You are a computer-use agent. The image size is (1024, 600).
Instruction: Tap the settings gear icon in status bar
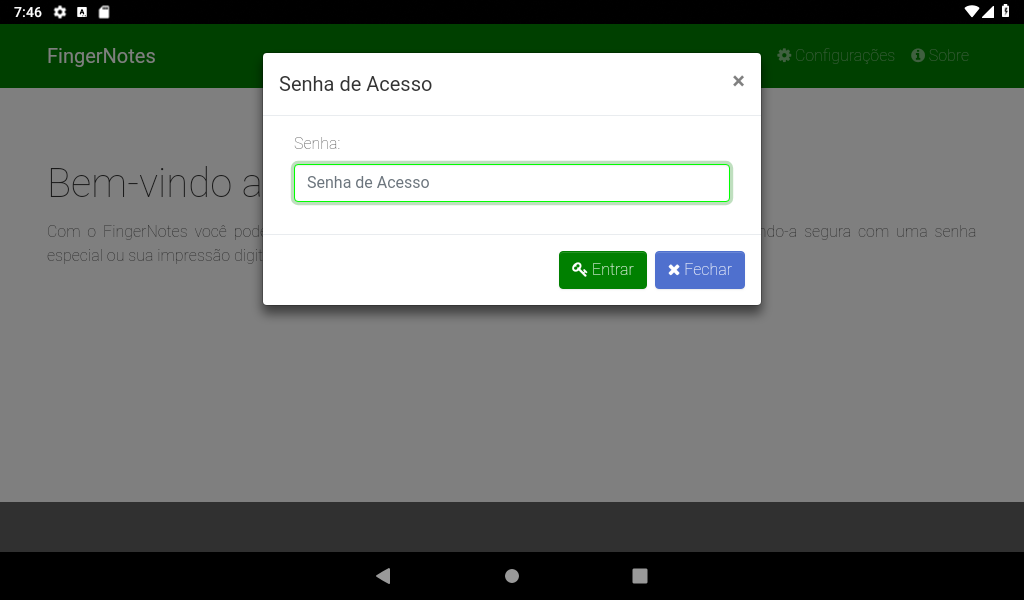(x=59, y=12)
